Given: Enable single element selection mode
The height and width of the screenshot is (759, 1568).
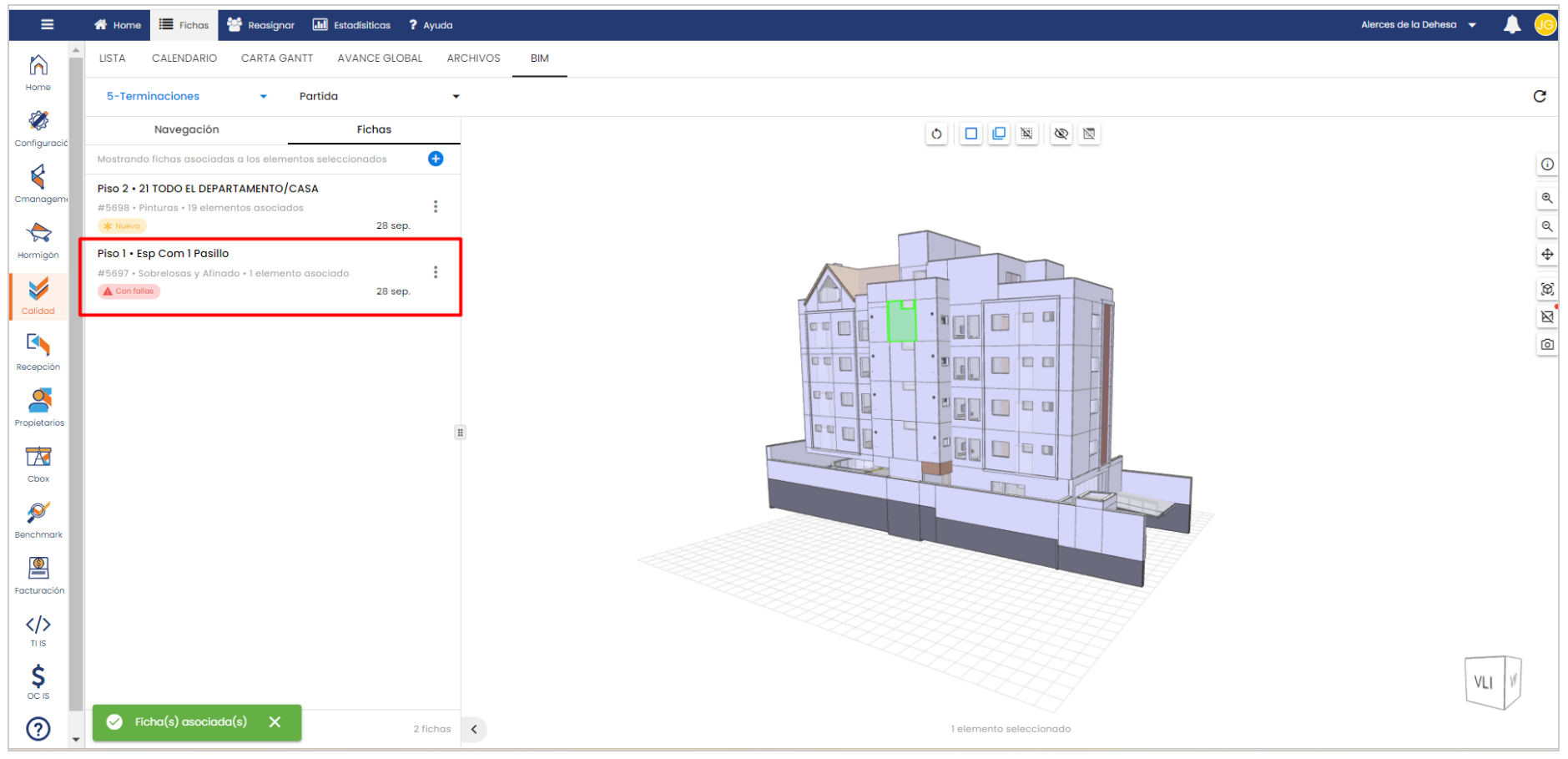Looking at the screenshot, I should 971,134.
